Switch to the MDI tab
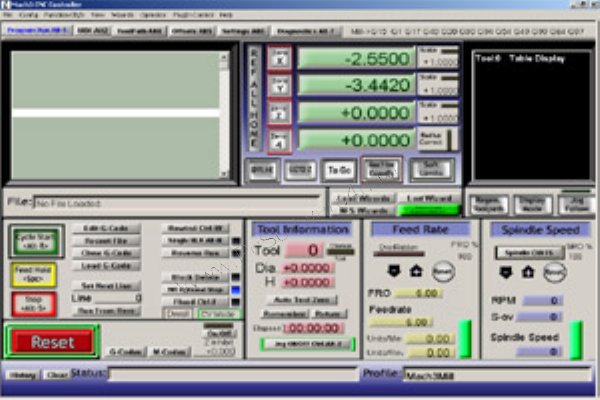This screenshot has width=600, height=400. (93, 31)
